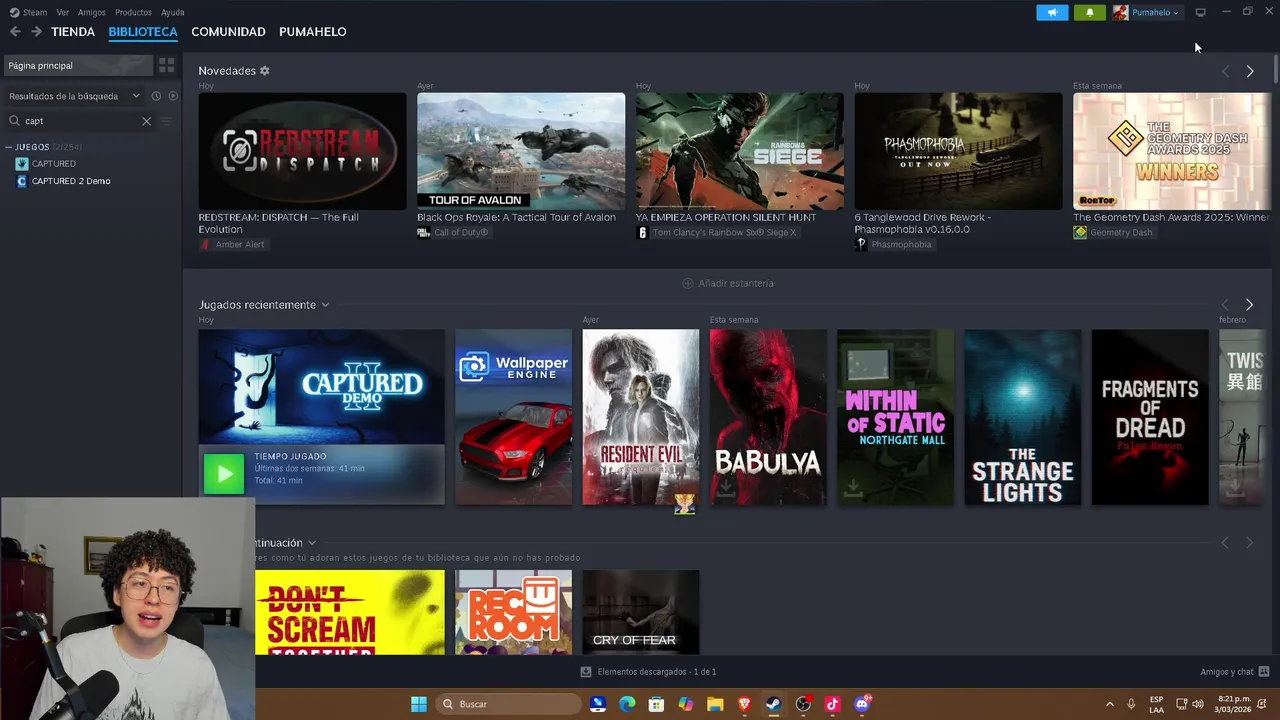Screen dimensions: 1280x720
Task: Click Añadir estantería
Action: point(728,283)
